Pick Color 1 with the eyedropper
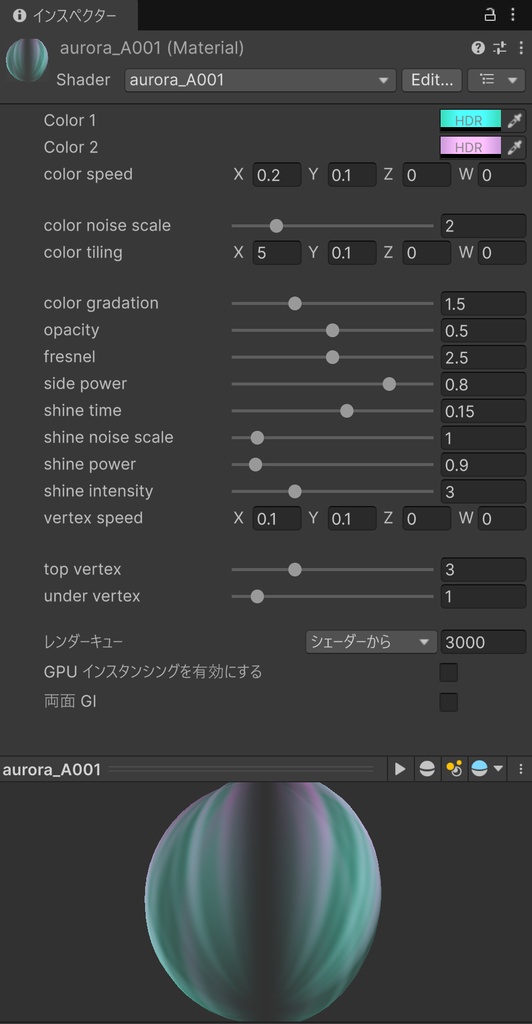Image resolution: width=532 pixels, height=1024 pixels. click(515, 121)
